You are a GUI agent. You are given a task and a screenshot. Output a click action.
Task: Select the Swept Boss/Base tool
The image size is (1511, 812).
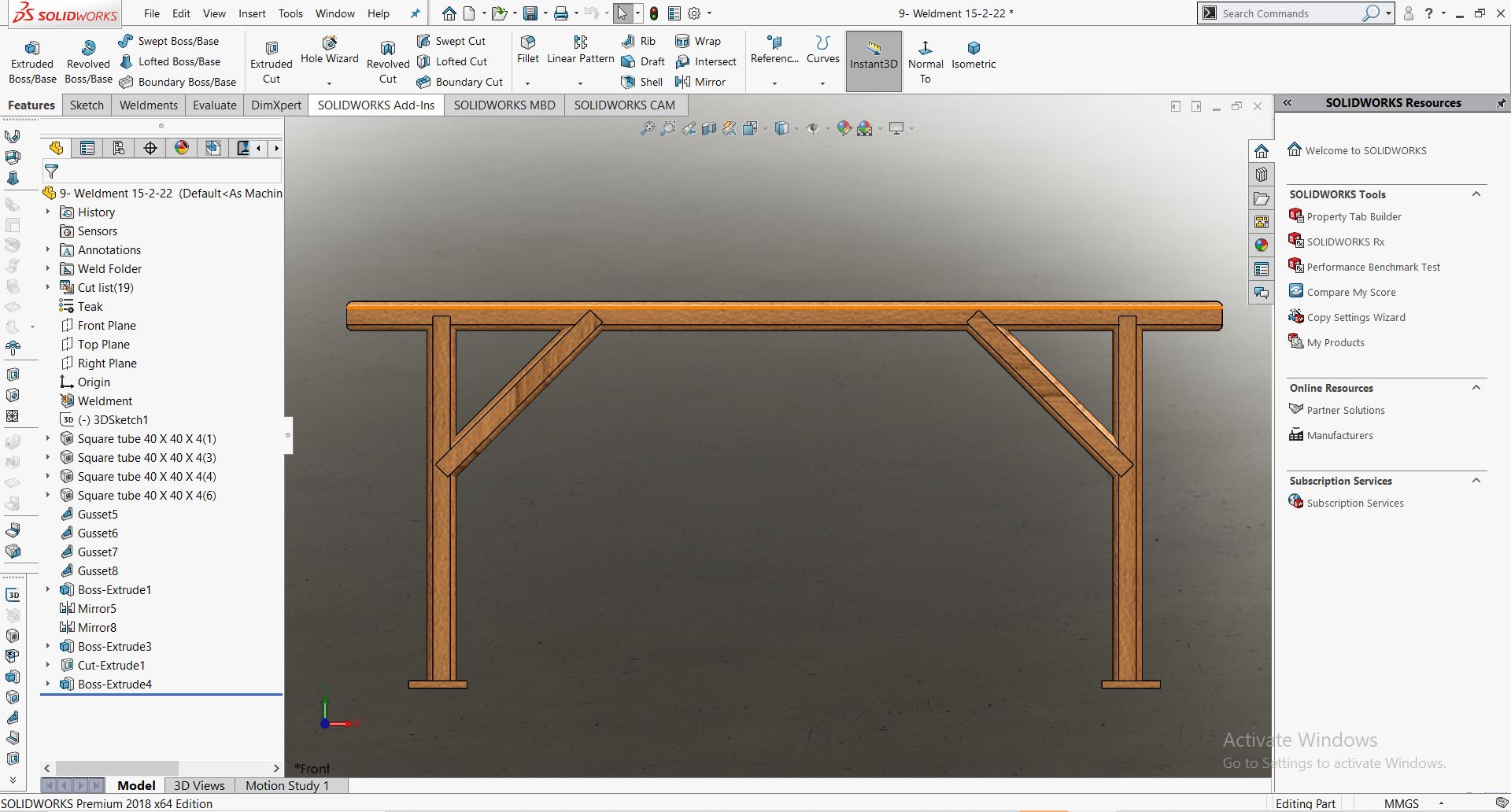tap(168, 41)
